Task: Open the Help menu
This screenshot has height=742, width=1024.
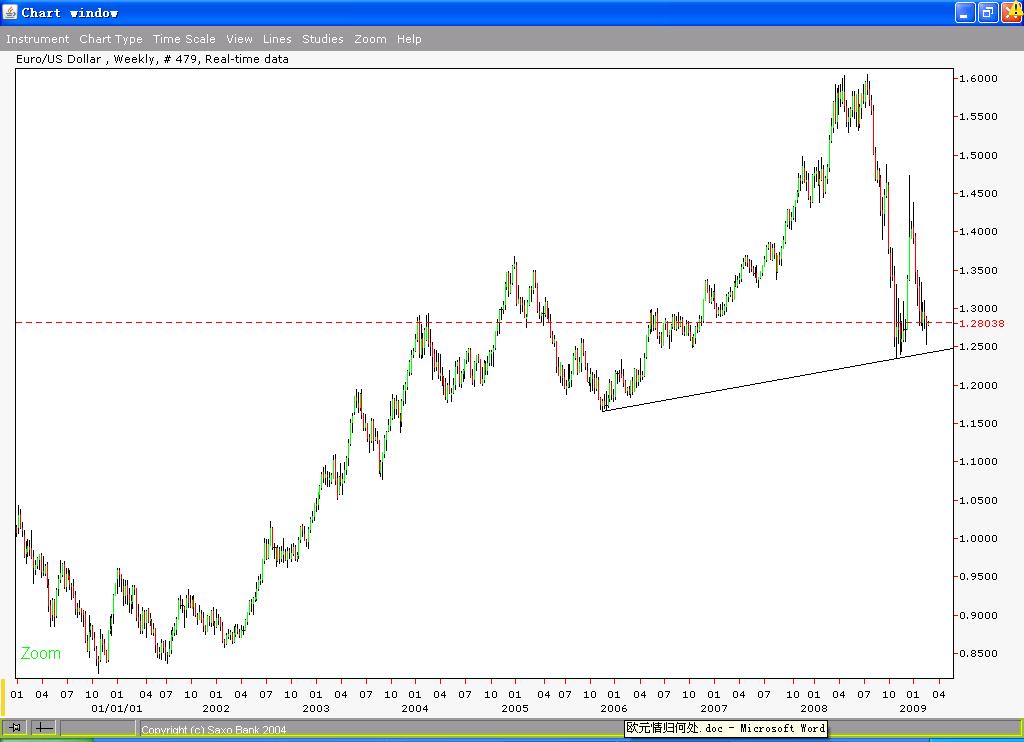Action: [409, 39]
